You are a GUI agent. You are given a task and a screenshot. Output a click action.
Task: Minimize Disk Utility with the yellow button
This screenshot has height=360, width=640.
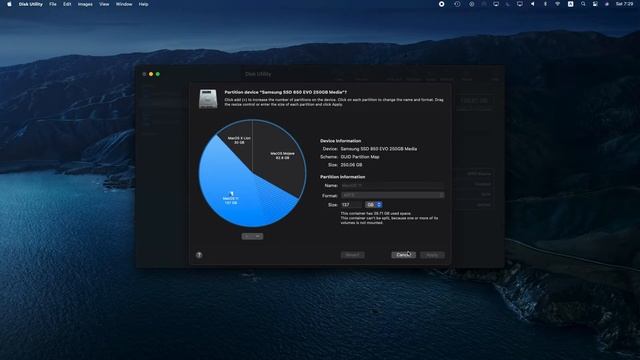tap(151, 74)
